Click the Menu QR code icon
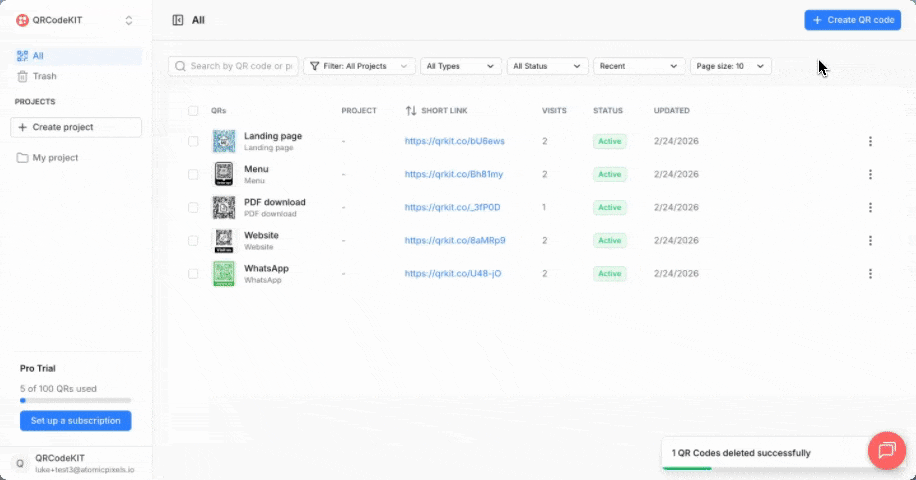Image resolution: width=916 pixels, height=480 pixels. click(x=224, y=174)
